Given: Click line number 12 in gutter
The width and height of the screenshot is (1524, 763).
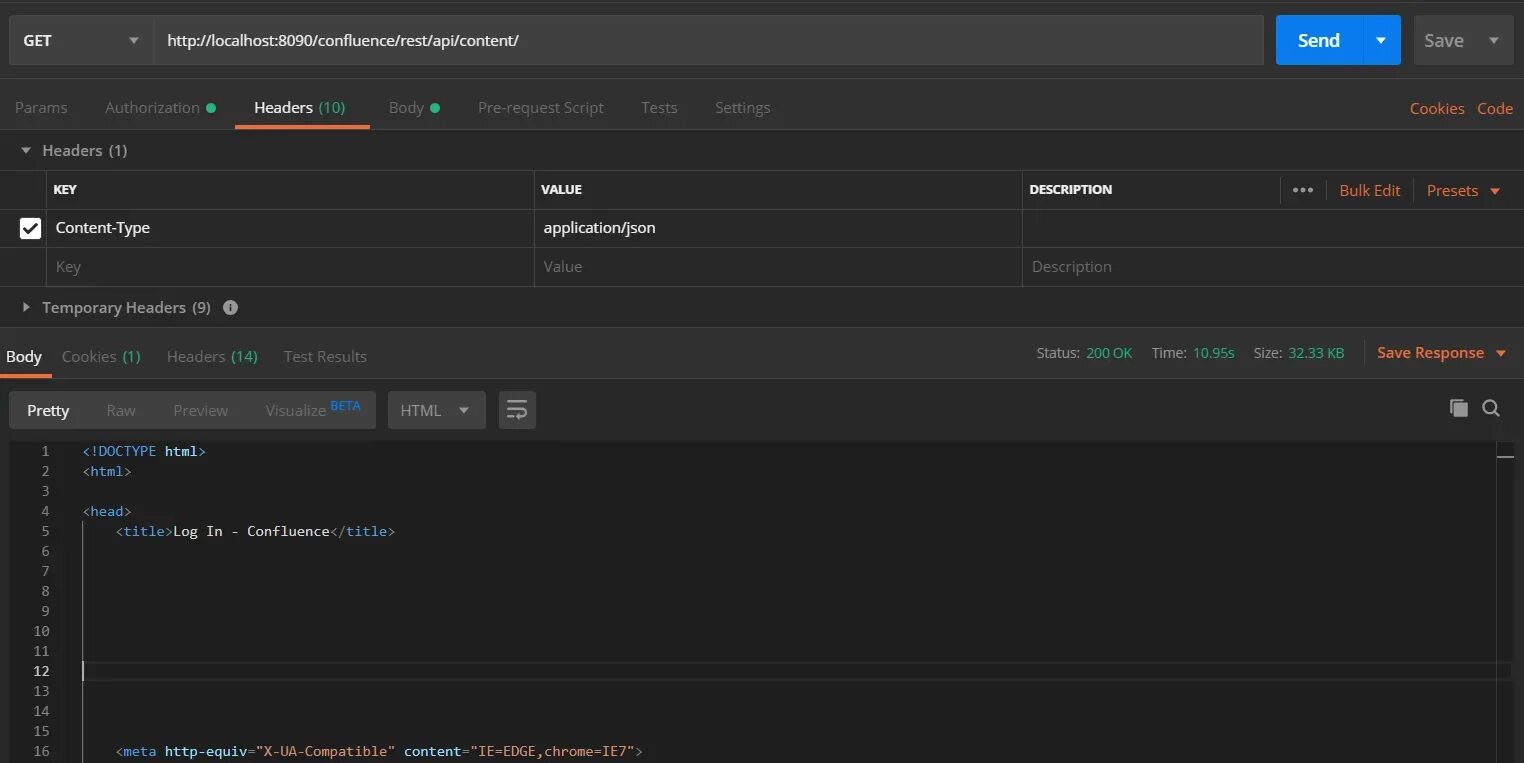Looking at the screenshot, I should 40,671.
